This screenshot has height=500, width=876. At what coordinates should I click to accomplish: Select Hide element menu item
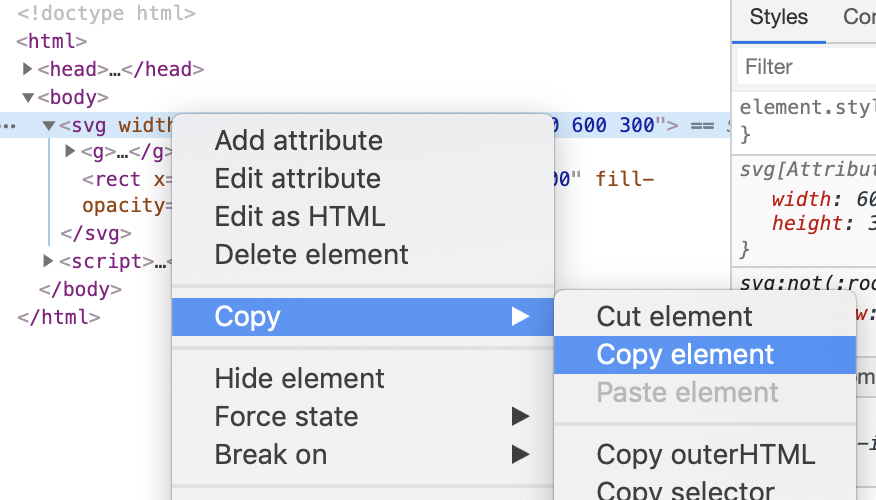(x=299, y=379)
